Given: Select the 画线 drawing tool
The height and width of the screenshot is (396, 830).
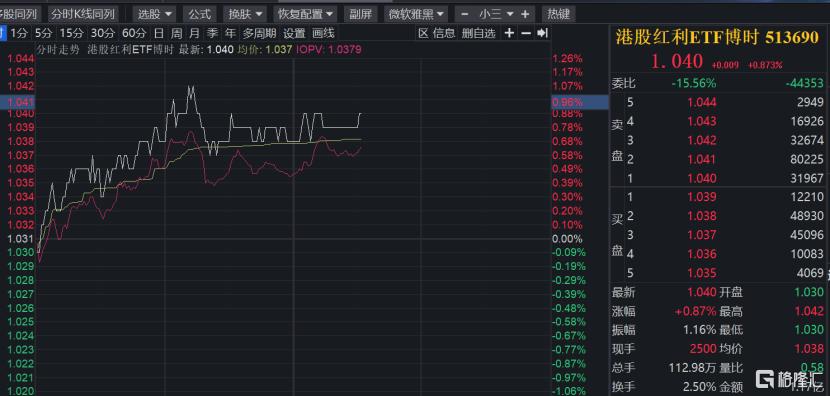Looking at the screenshot, I should click(x=323, y=33).
